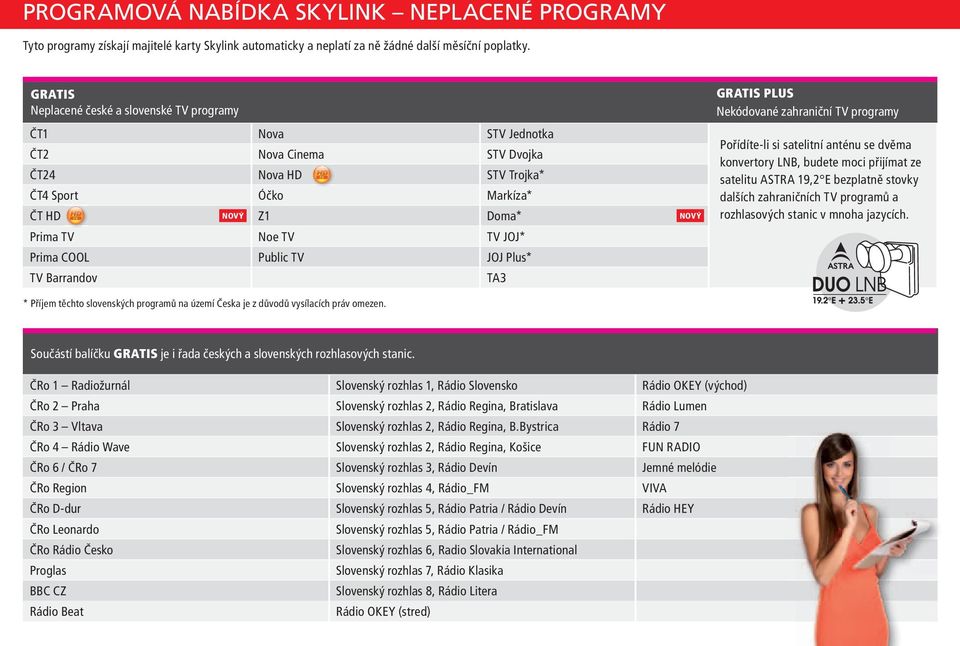Select Slovenský rozhlas 1, Rádio Slovensko
Screen dimensions: 960x646
point(482,385)
